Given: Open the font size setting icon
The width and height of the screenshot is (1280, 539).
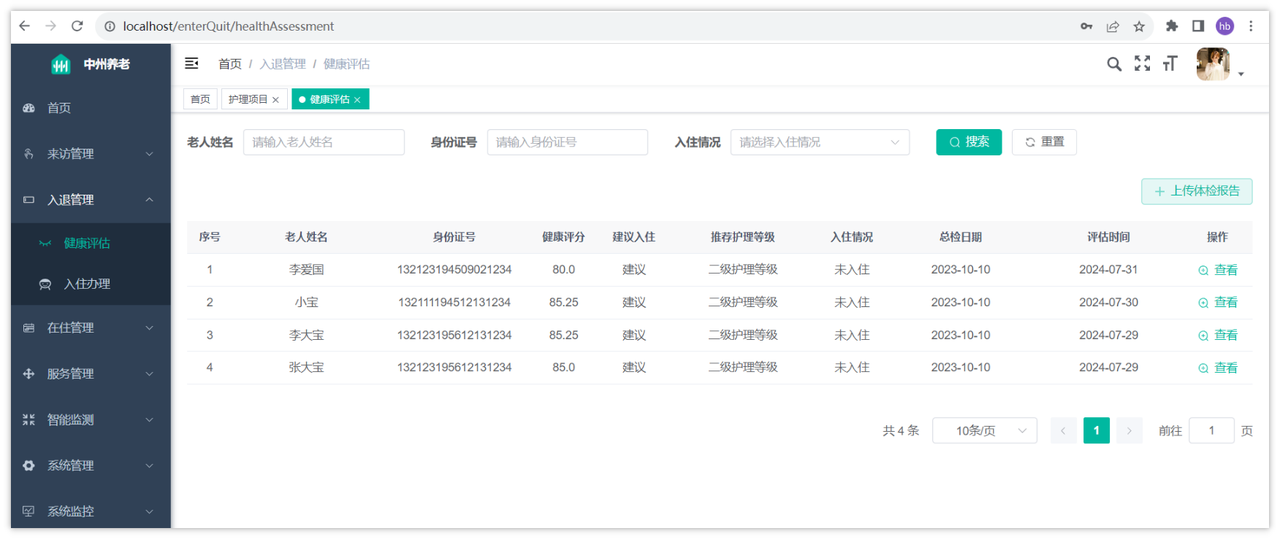Looking at the screenshot, I should [1170, 64].
